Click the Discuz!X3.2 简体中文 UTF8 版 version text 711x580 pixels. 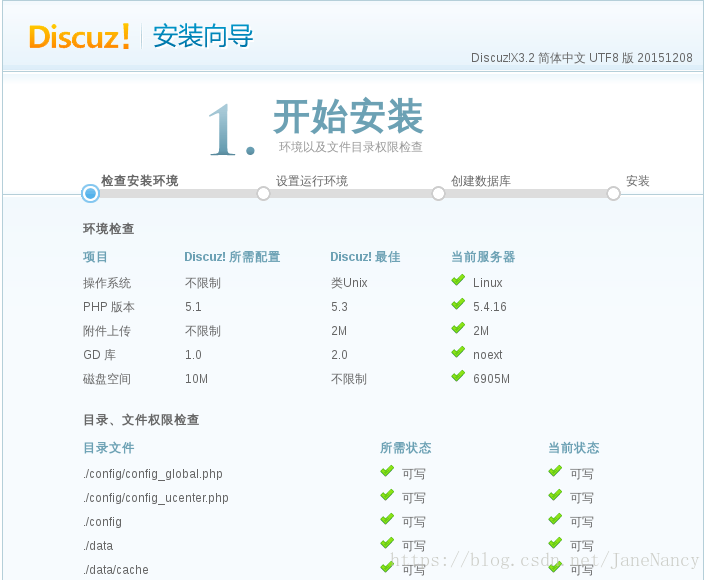pyautogui.click(x=582, y=58)
